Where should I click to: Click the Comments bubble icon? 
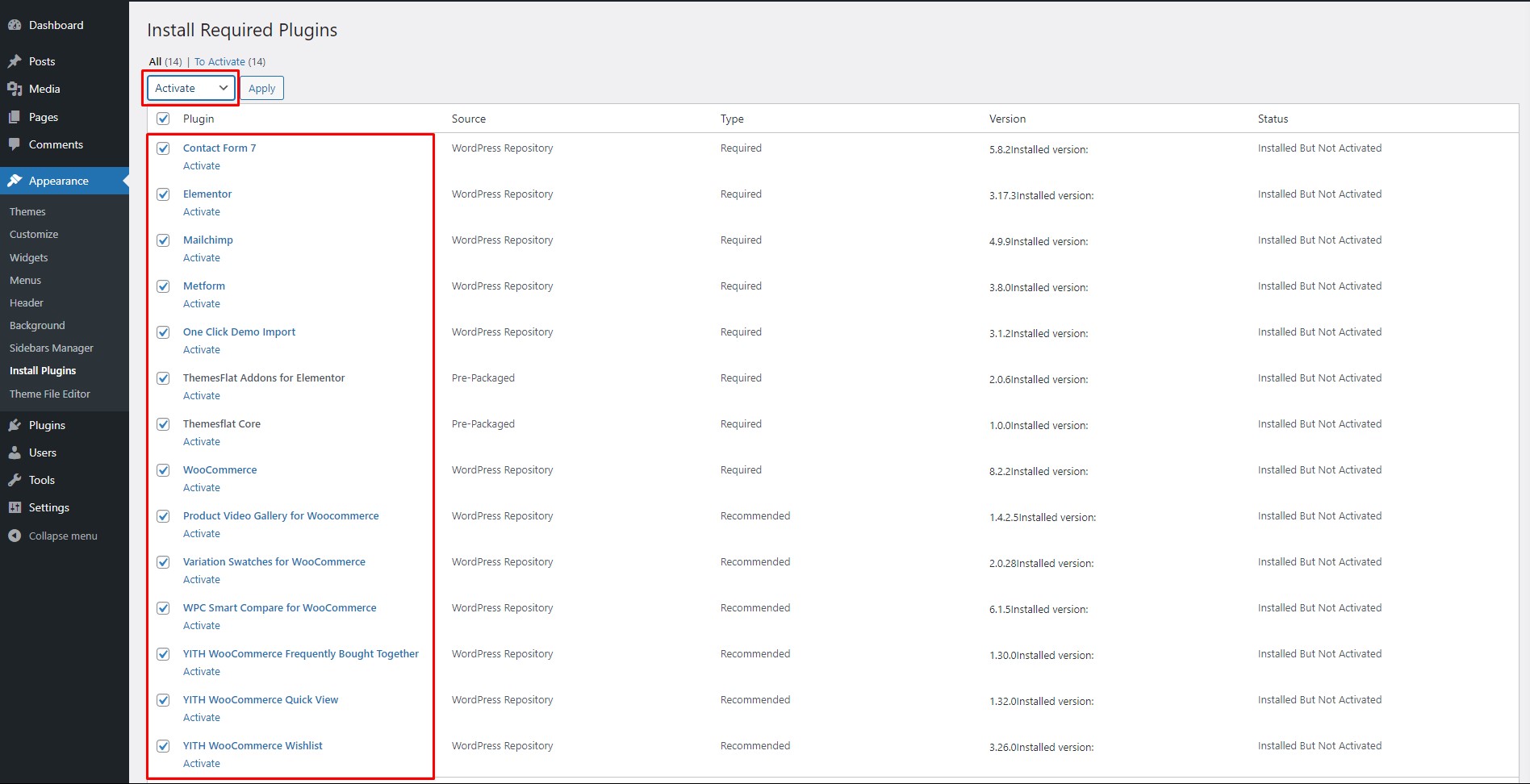15,144
